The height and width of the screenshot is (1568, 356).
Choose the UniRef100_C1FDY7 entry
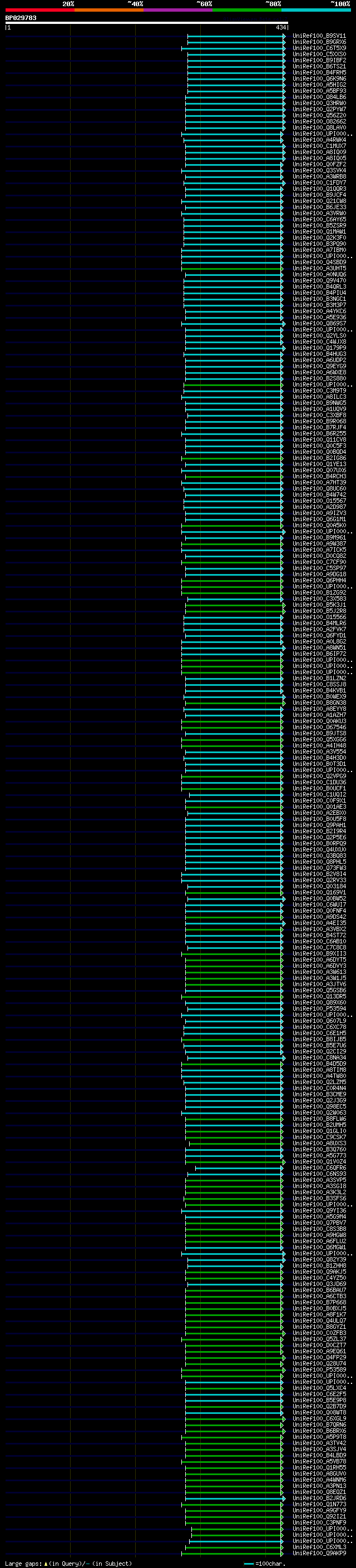pos(319,182)
